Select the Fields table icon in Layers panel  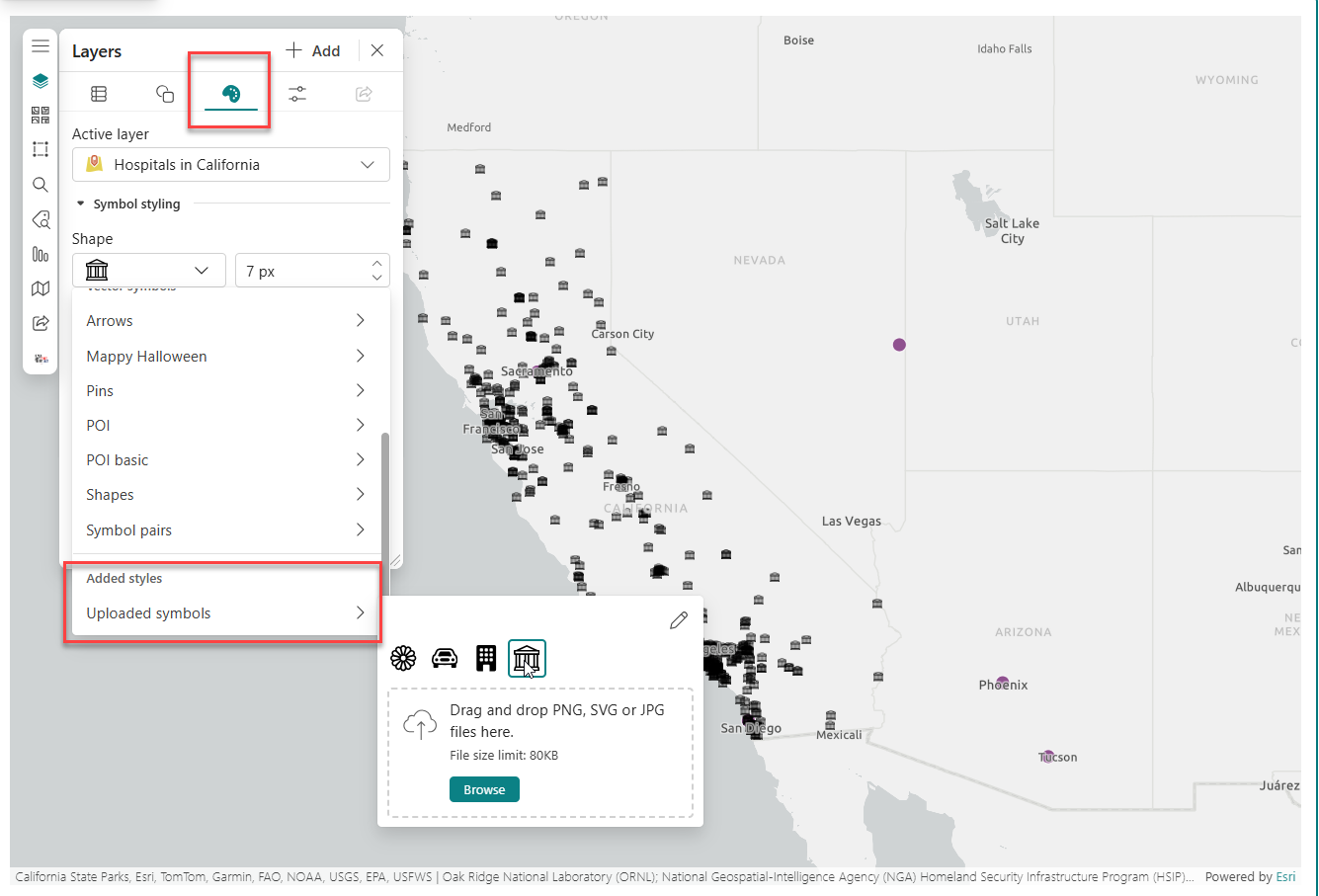click(99, 93)
